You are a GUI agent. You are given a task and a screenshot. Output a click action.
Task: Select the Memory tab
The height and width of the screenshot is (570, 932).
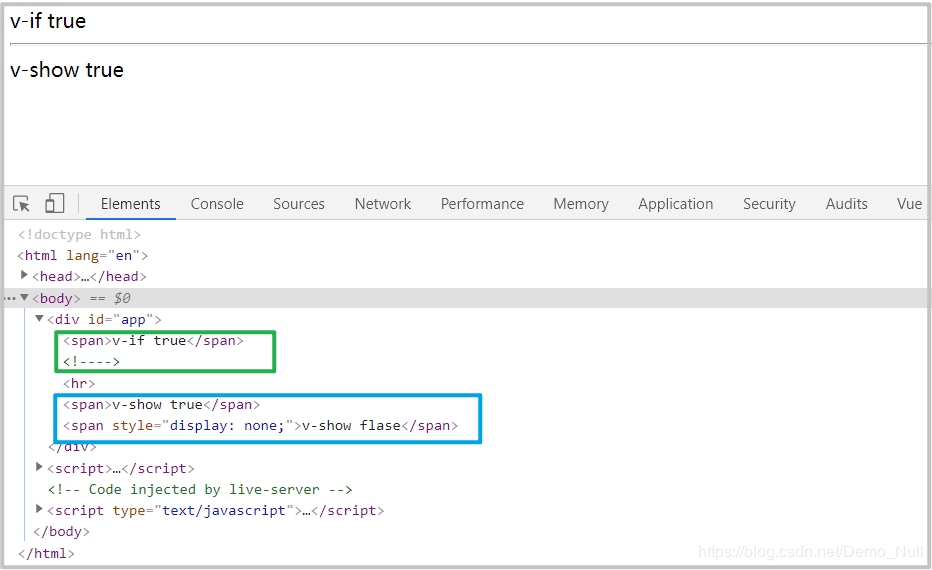click(581, 204)
